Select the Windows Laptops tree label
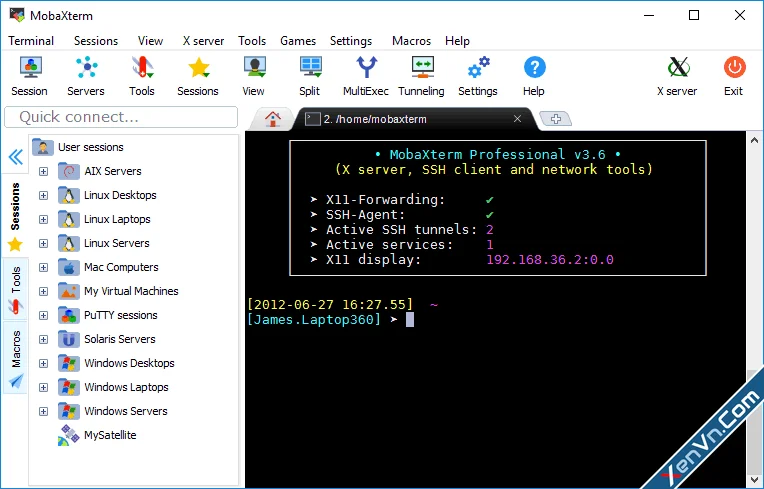Viewport: 764px width, 489px height. click(x=126, y=387)
